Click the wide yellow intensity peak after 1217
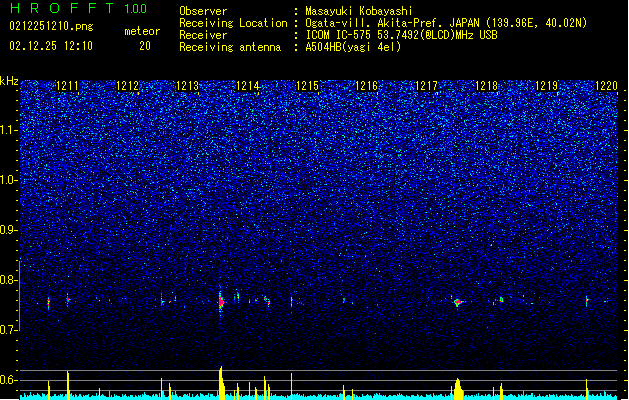This screenshot has height=400, width=629. click(x=458, y=388)
